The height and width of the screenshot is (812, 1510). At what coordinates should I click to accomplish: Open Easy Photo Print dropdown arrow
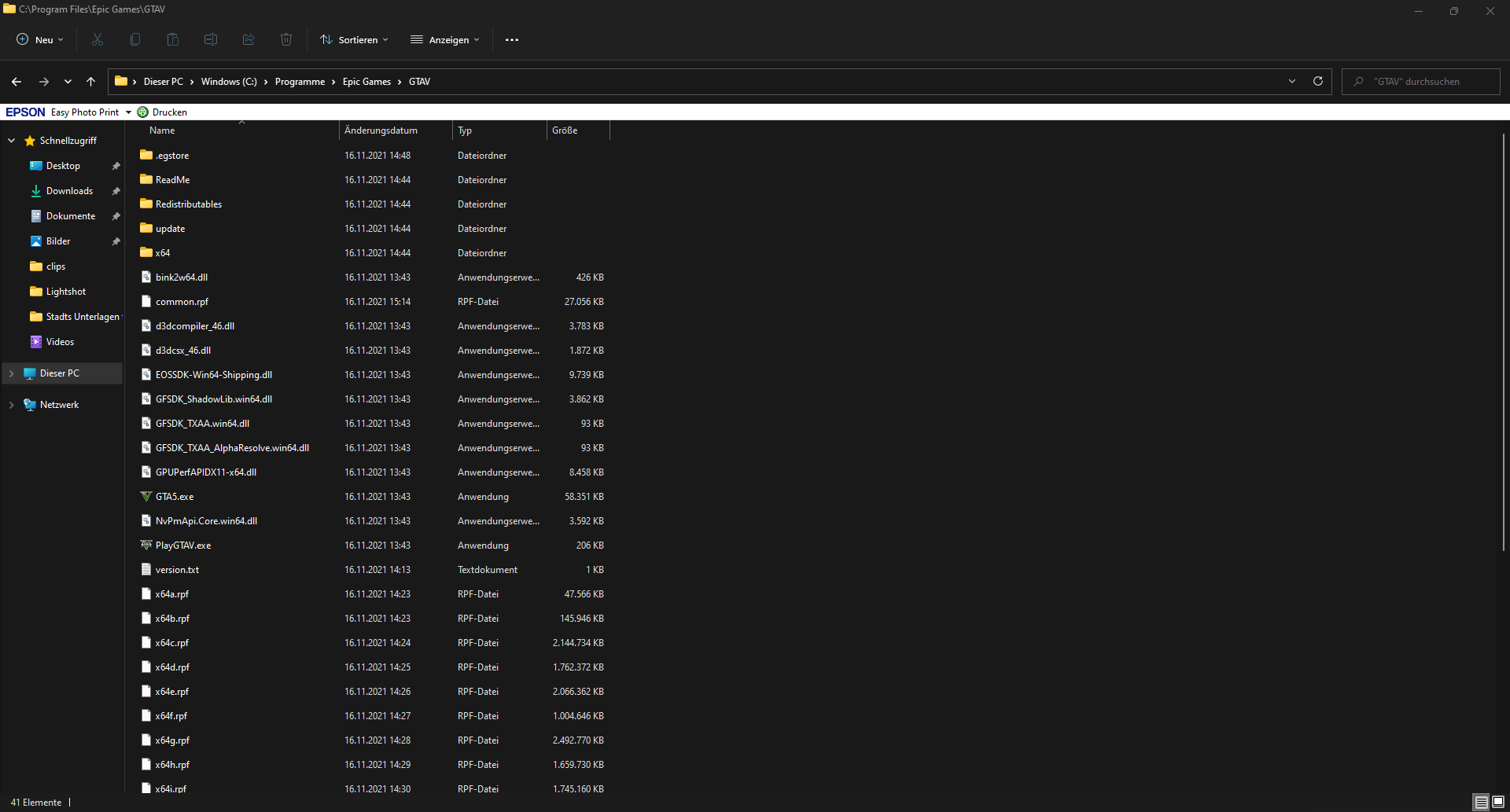click(128, 112)
